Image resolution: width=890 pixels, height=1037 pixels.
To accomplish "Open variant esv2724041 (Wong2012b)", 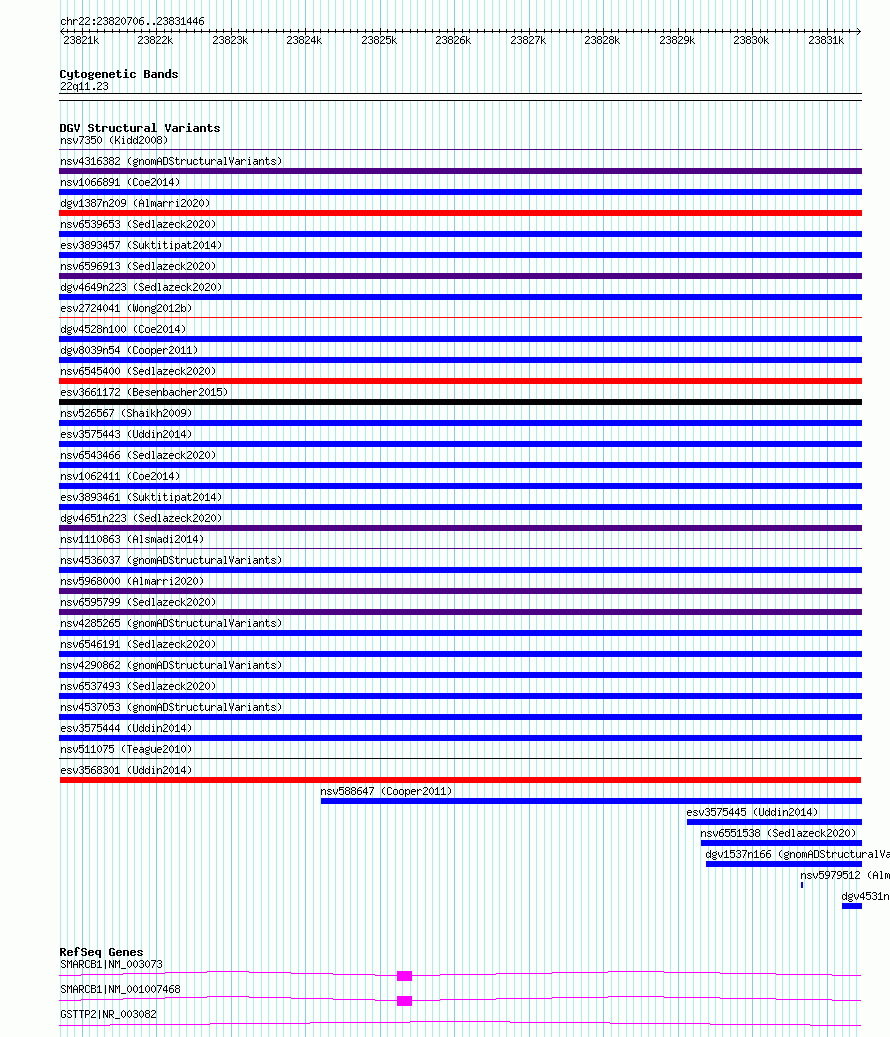I will tap(126, 309).
